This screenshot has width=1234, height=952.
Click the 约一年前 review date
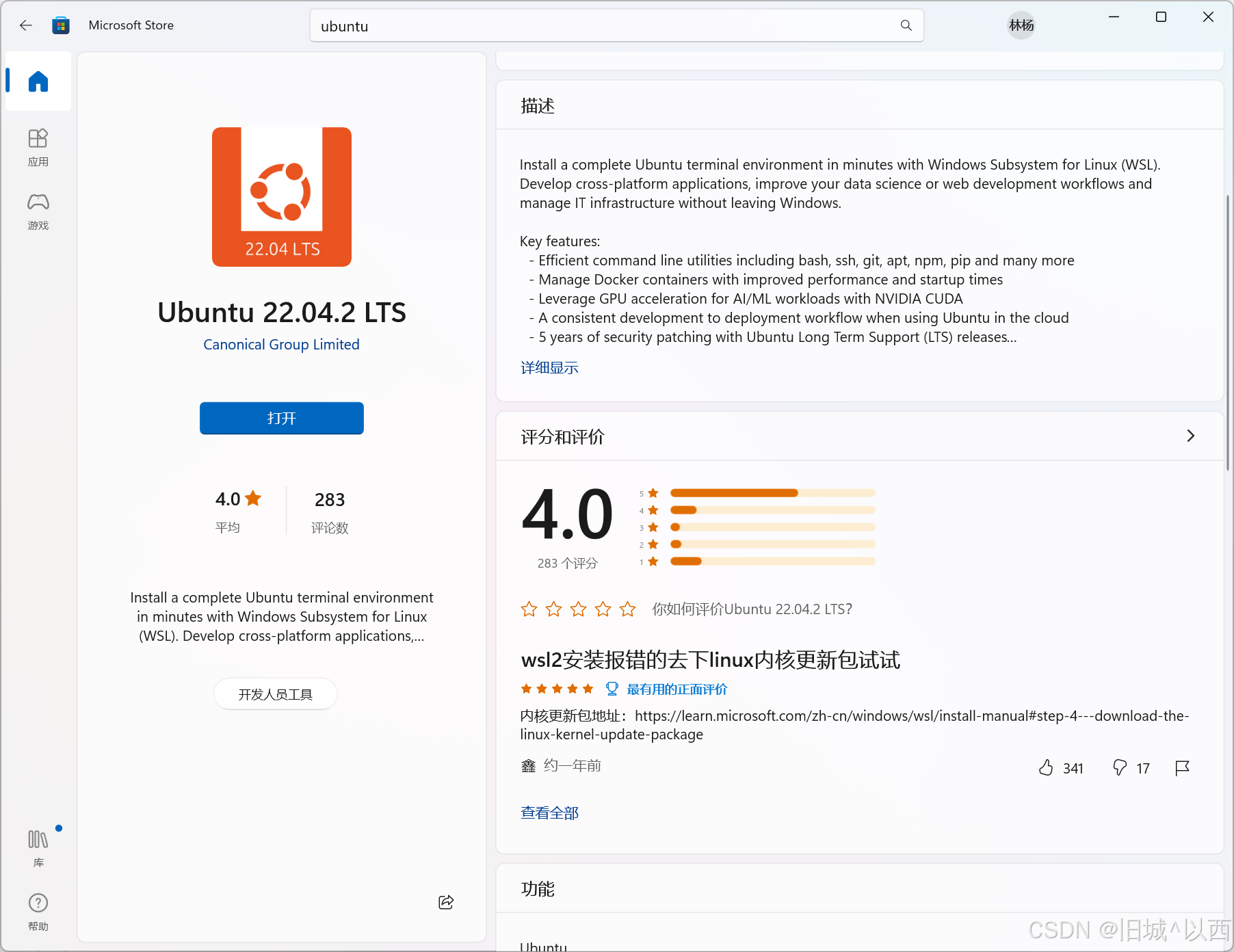point(573,766)
